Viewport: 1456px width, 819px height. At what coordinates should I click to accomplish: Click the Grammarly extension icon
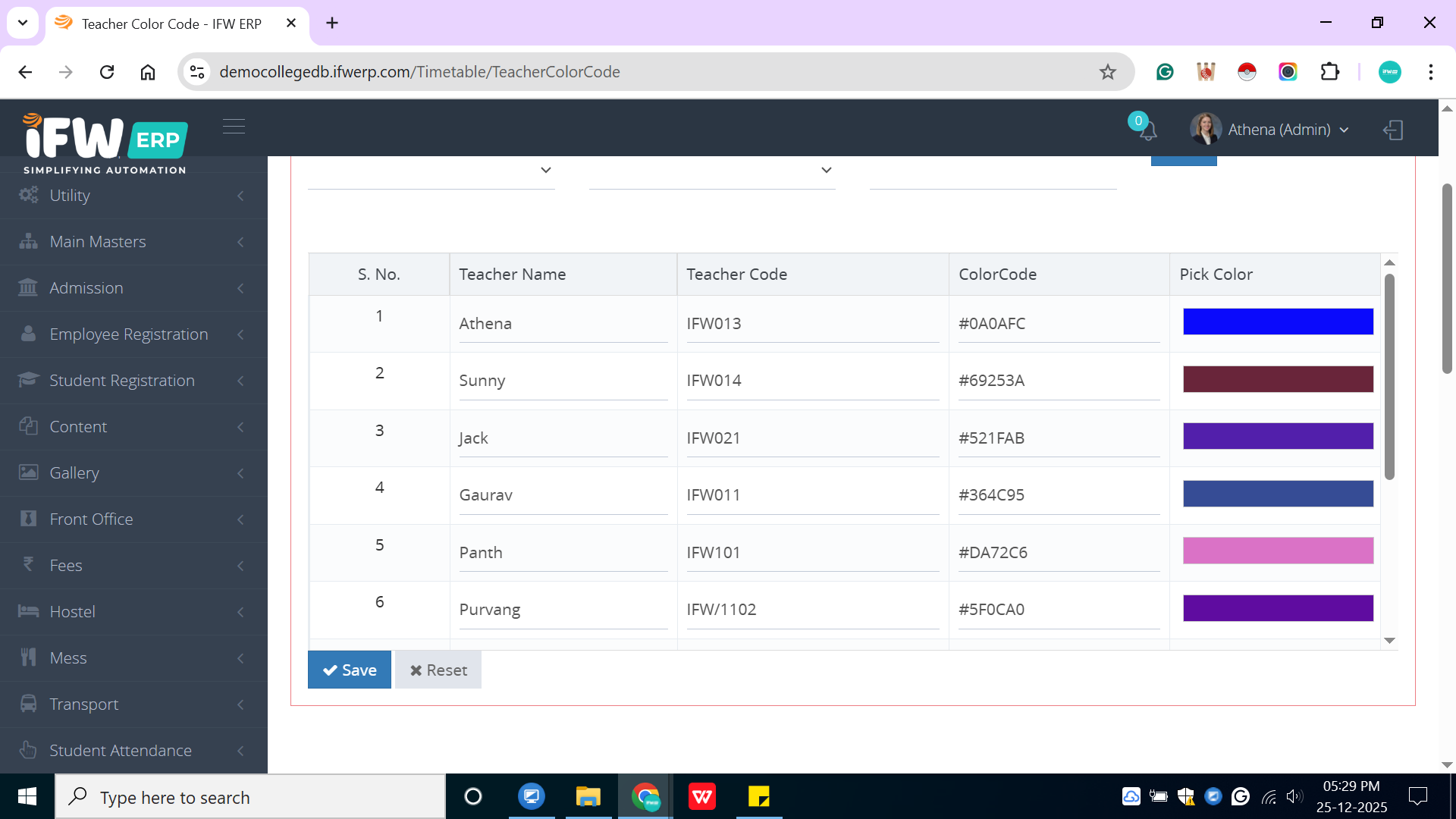(x=1164, y=72)
